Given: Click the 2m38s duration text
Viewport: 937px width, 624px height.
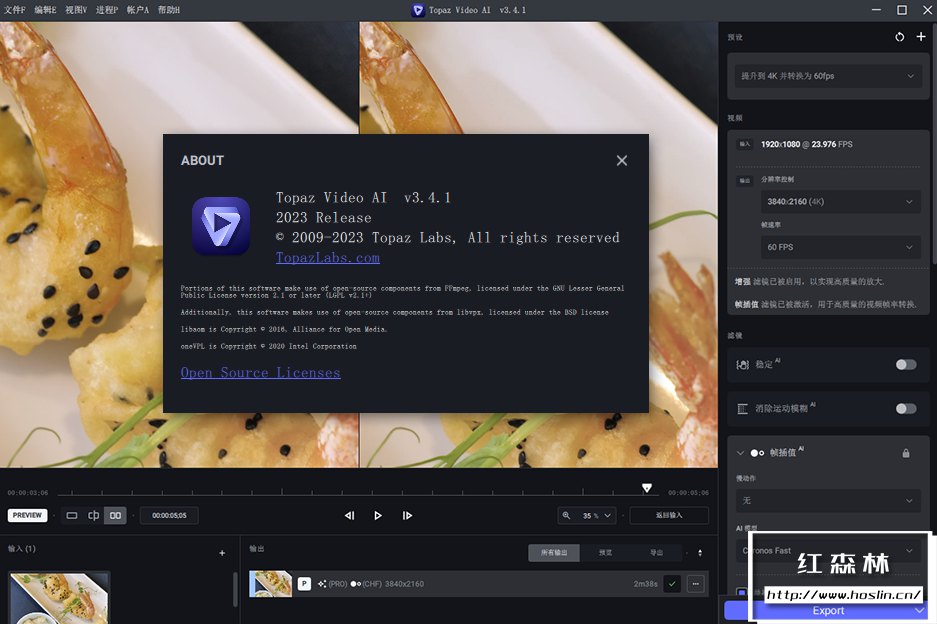Looking at the screenshot, I should (x=645, y=584).
